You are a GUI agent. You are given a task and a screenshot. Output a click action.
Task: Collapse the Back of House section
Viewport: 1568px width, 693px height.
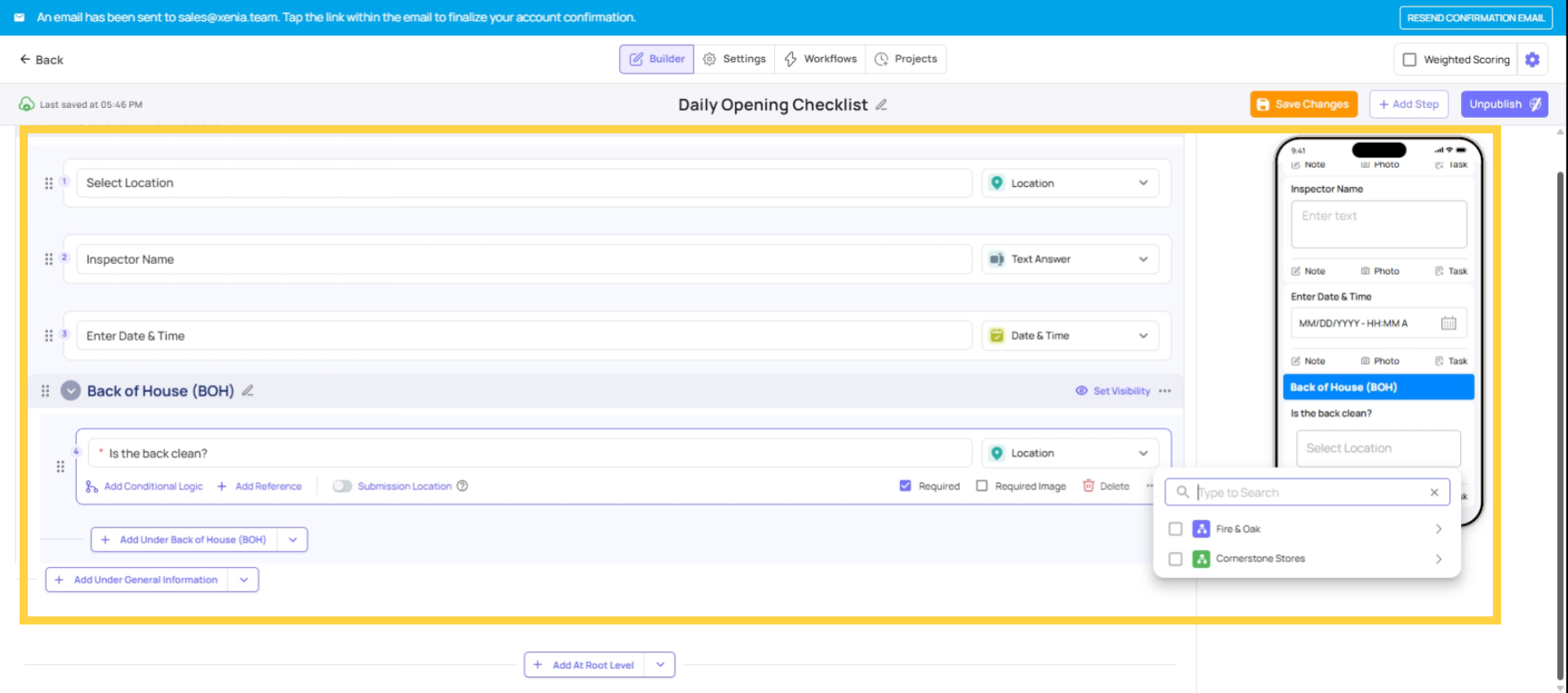pos(71,391)
